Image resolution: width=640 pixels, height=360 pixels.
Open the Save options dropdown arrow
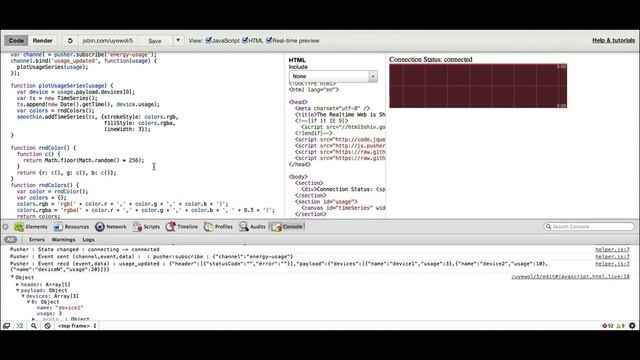pos(178,40)
